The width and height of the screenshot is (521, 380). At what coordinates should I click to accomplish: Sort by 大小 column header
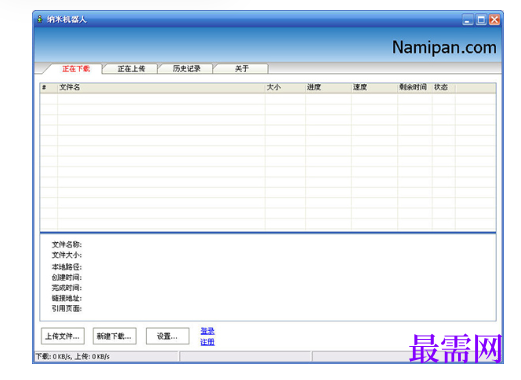(285, 87)
